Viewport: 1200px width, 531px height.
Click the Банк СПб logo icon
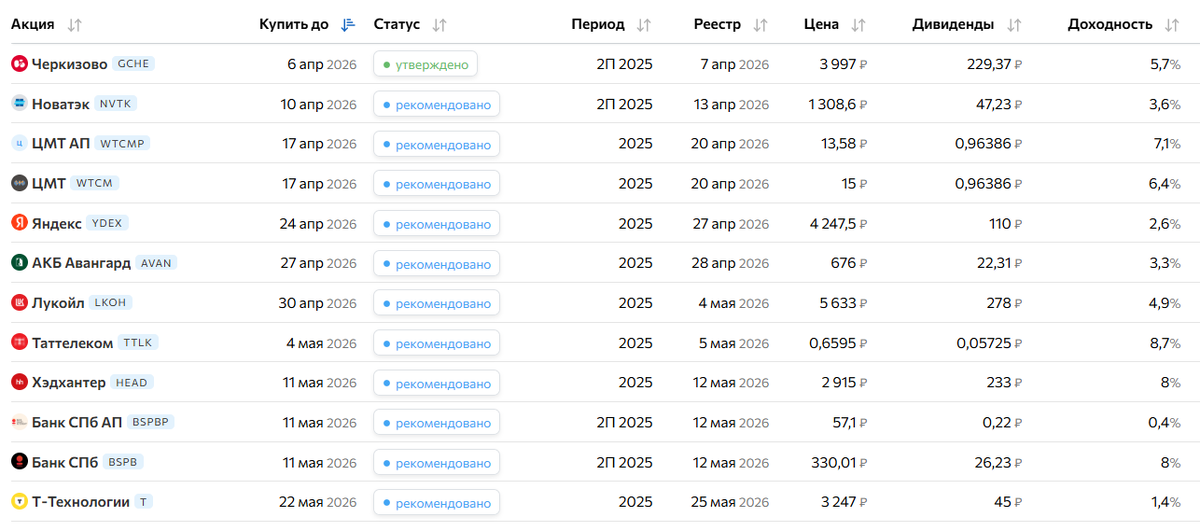coord(19,462)
